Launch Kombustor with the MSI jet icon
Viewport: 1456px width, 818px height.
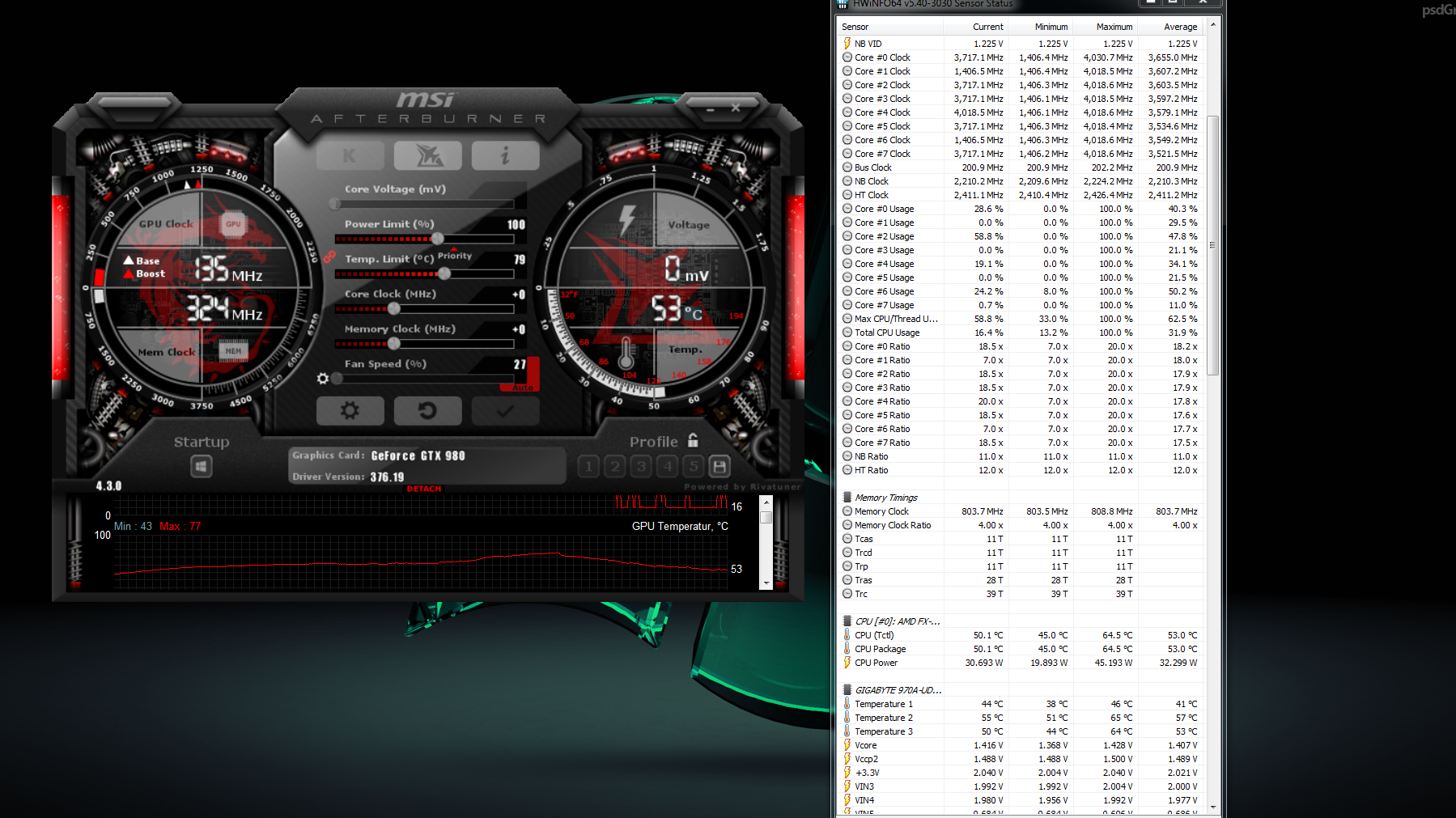coord(427,155)
